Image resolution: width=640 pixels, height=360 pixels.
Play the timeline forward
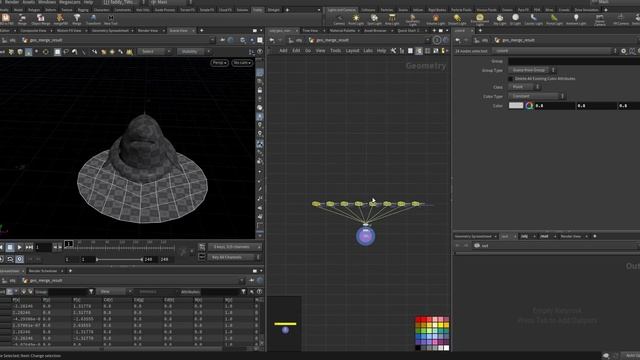19,247
